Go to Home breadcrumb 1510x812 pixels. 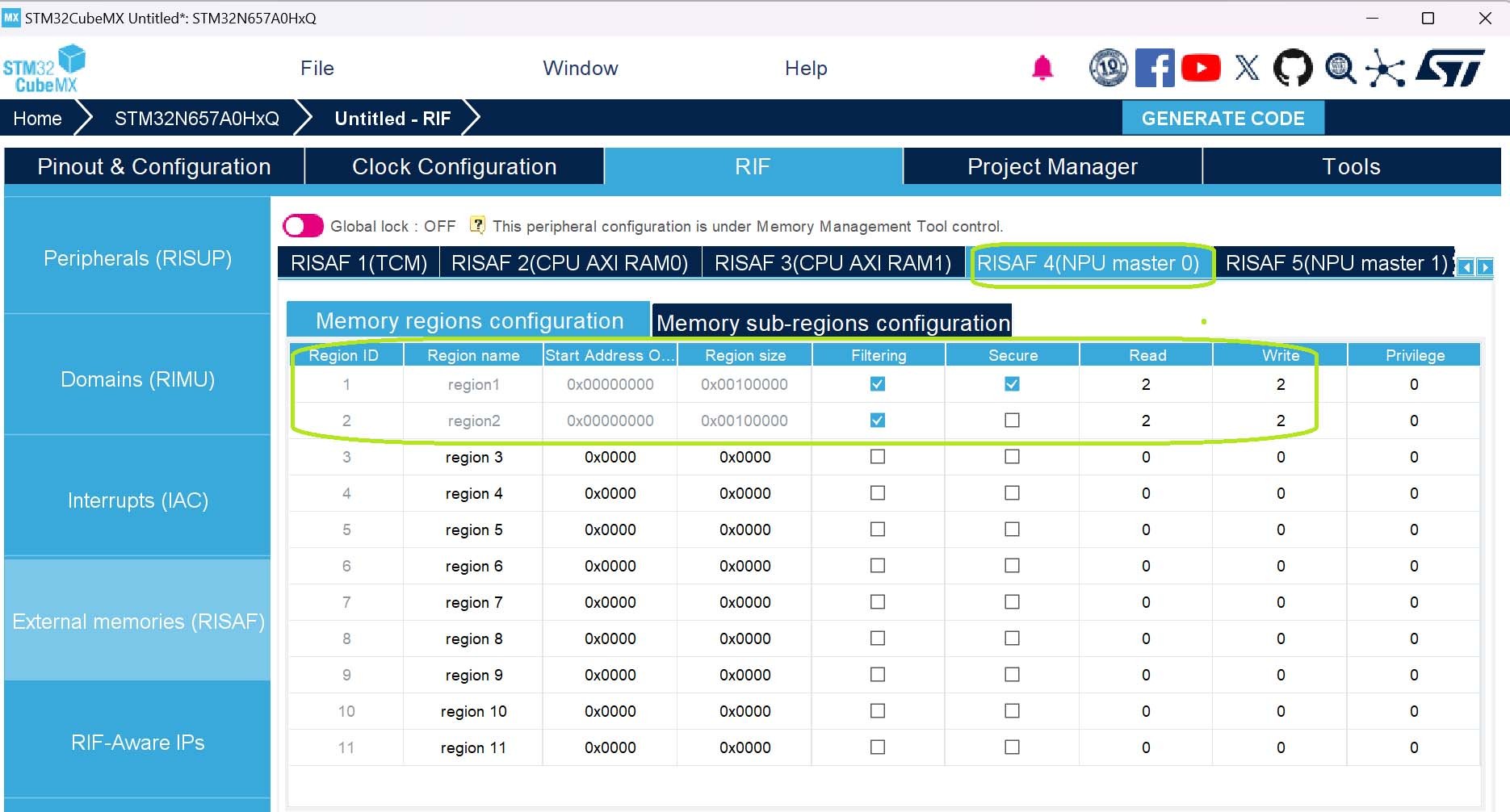pos(37,119)
